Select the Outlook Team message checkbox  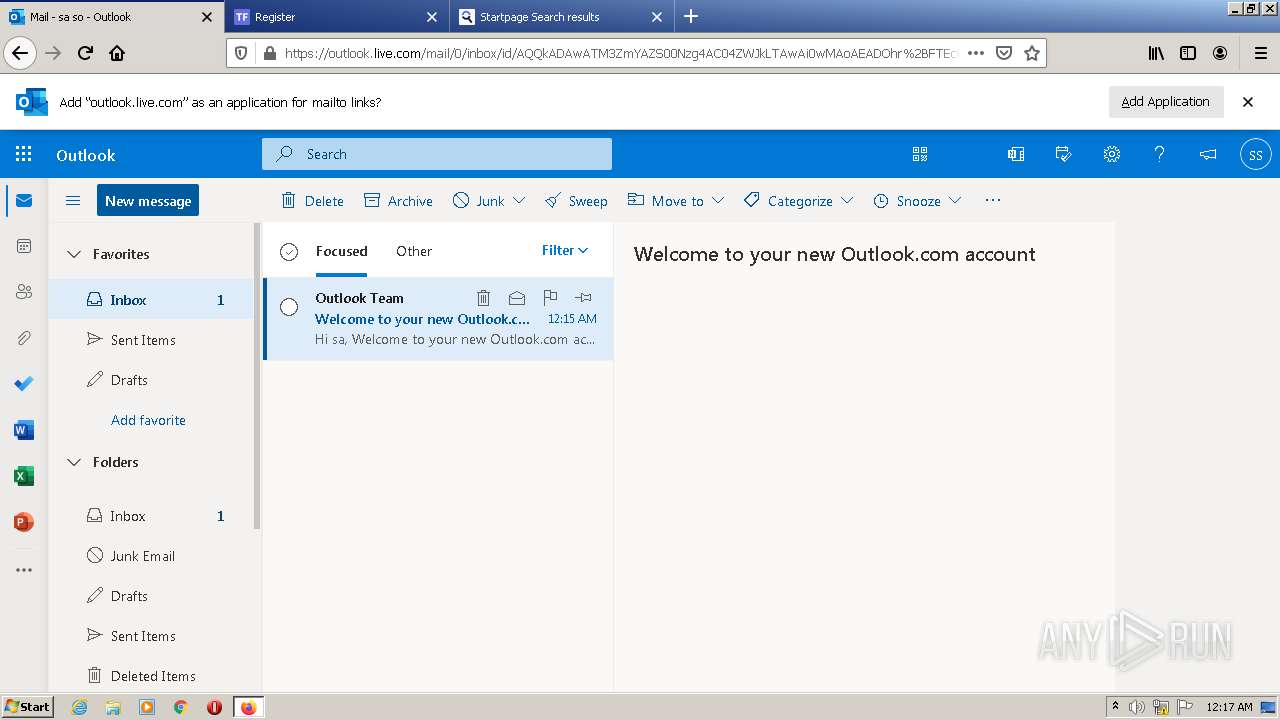pos(289,307)
